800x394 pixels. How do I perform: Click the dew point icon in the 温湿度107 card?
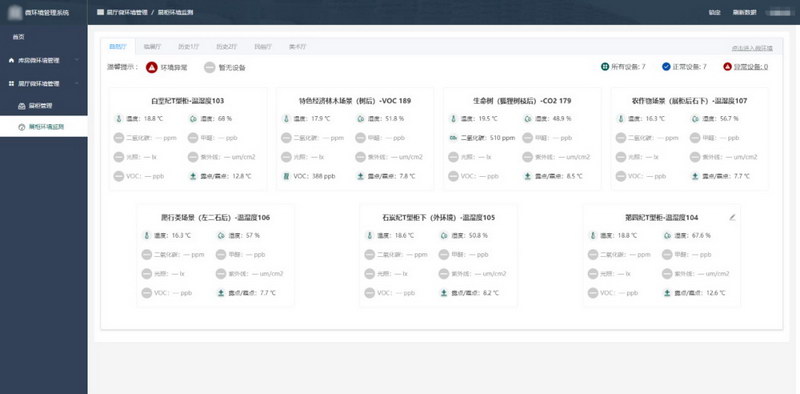[x=695, y=176]
